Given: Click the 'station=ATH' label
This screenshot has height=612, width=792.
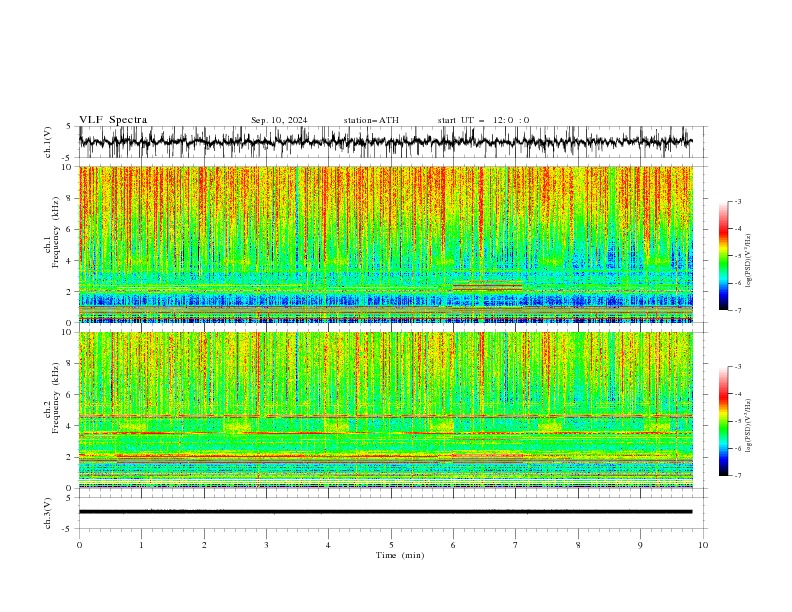Looking at the screenshot, I should [371, 120].
